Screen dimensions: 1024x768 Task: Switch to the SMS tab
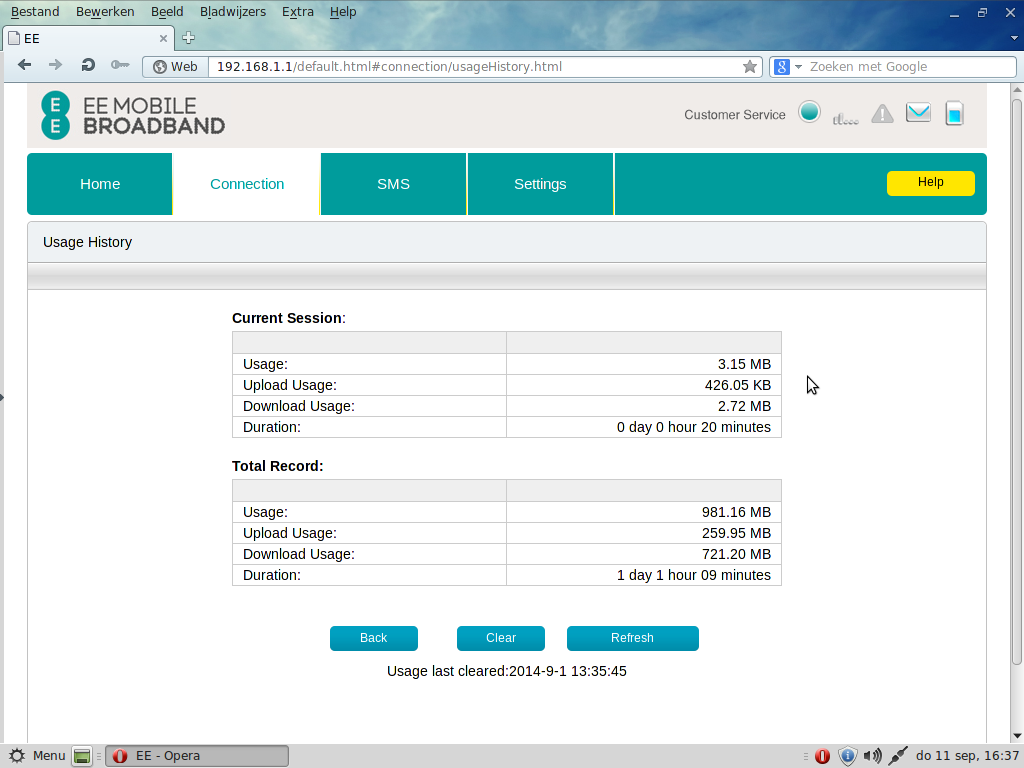click(x=393, y=184)
